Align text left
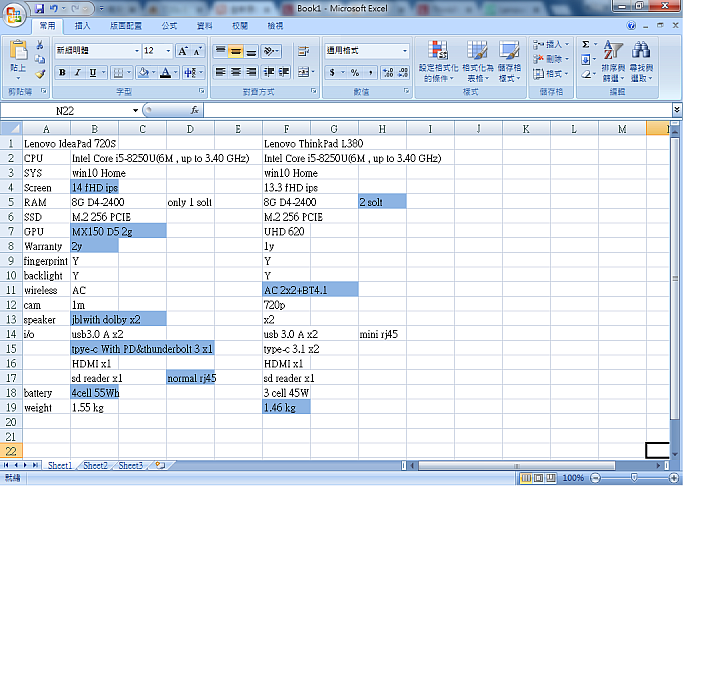Viewport: 720px width, 678px height. tap(220, 72)
